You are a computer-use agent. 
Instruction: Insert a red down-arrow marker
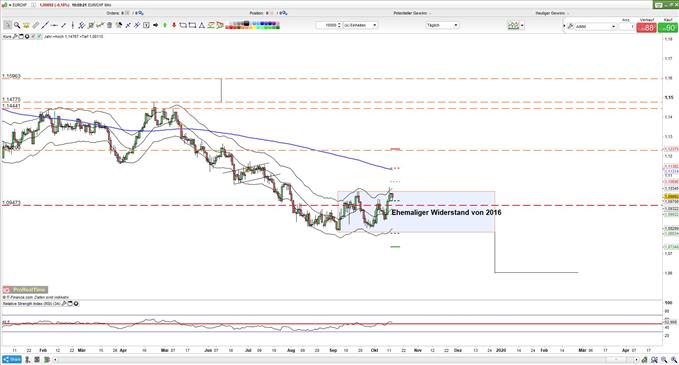174,25
